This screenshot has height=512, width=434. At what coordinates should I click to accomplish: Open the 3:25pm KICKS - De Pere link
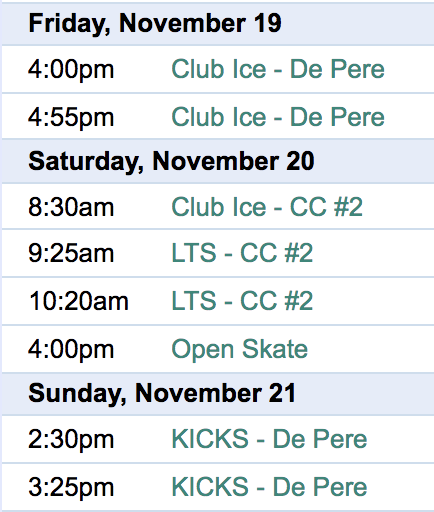269,487
